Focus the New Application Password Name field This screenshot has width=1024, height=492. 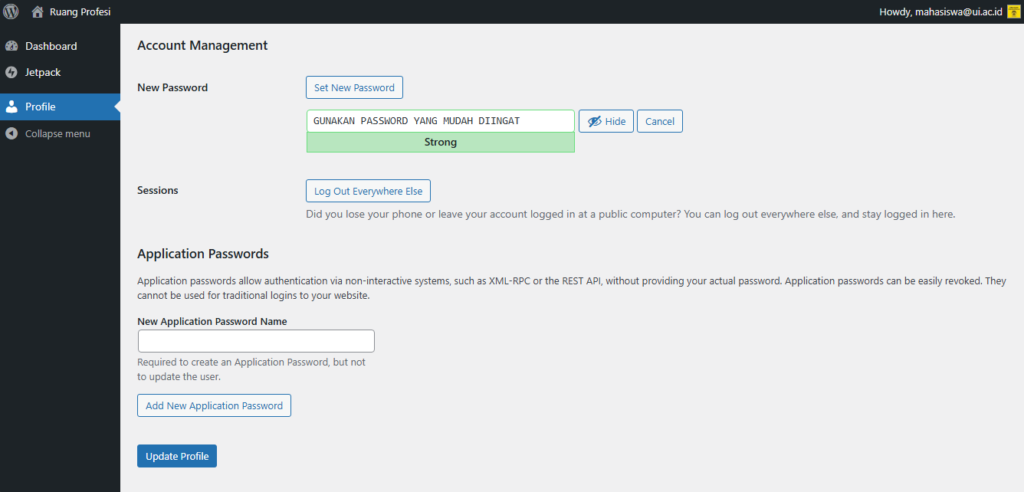pos(256,341)
